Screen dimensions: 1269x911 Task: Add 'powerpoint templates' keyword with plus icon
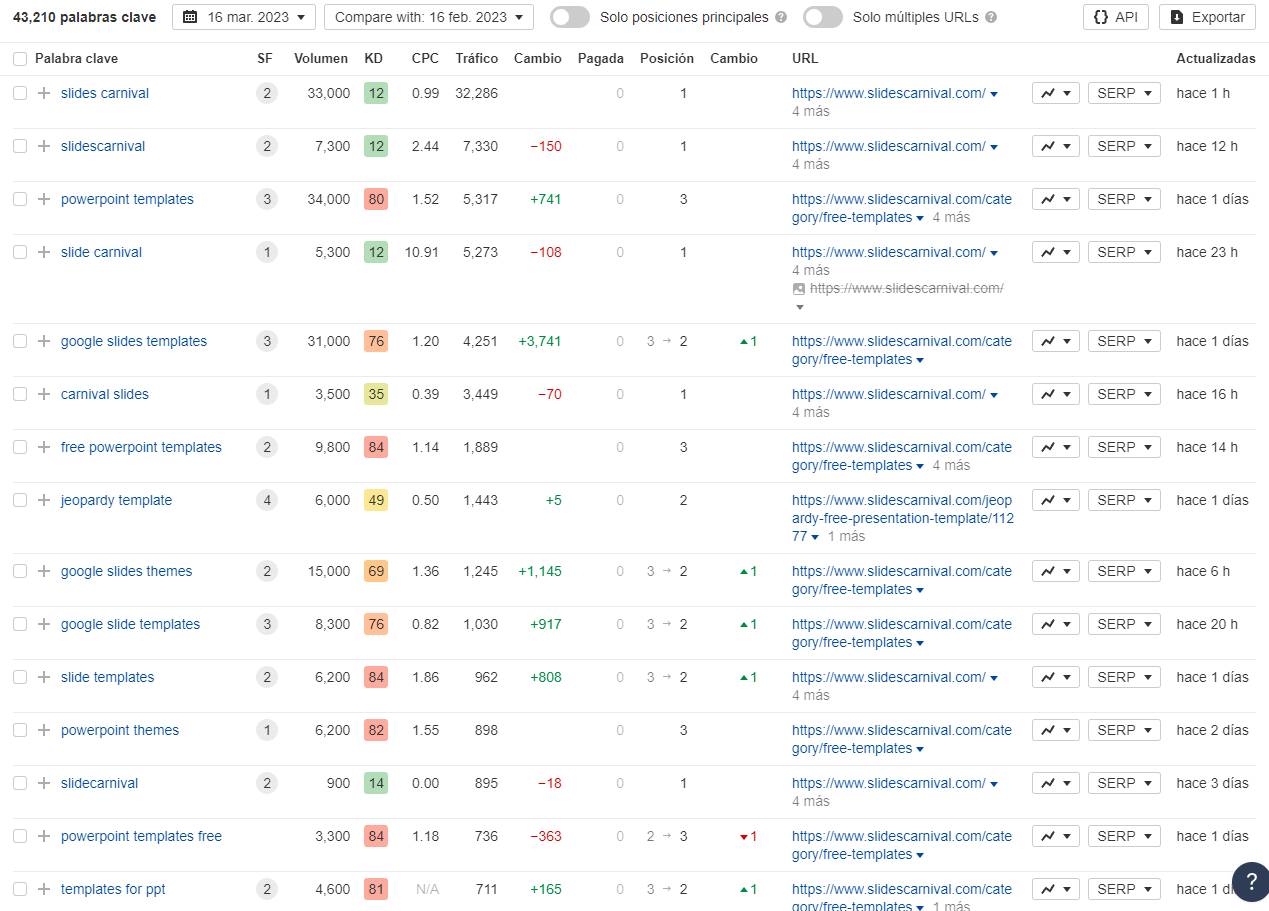44,199
